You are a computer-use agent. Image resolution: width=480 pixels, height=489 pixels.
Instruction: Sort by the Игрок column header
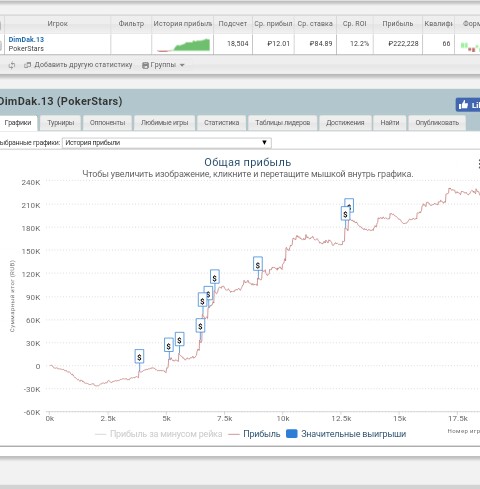point(57,24)
